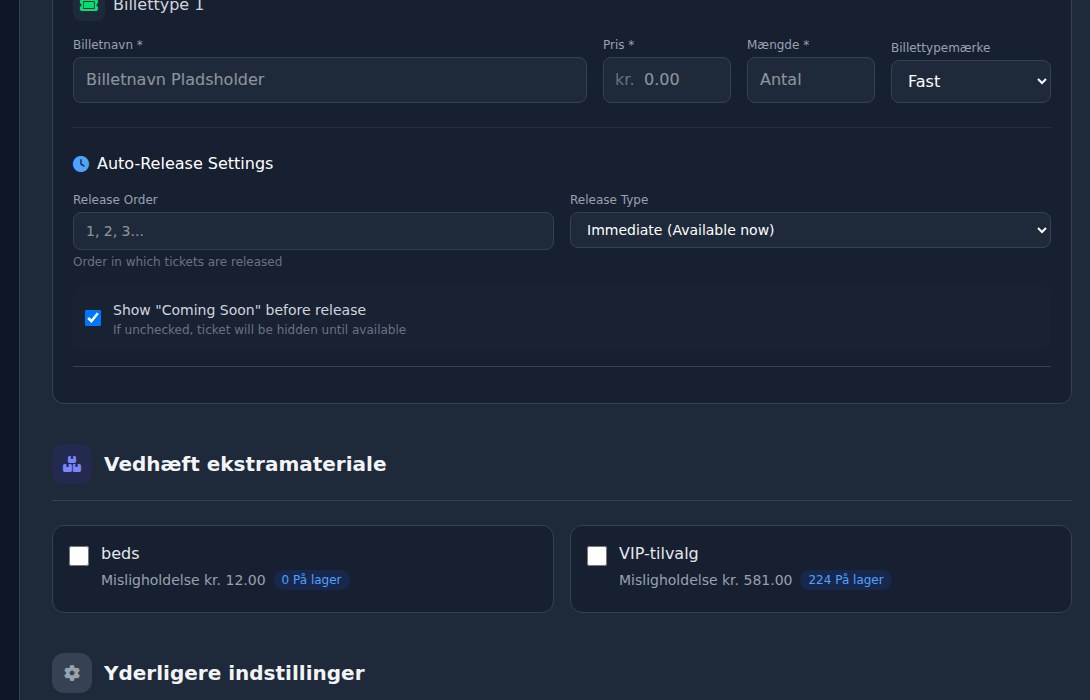Image resolution: width=1090 pixels, height=700 pixels.
Task: Click the "Billettype 1" title text
Action: tap(158, 6)
